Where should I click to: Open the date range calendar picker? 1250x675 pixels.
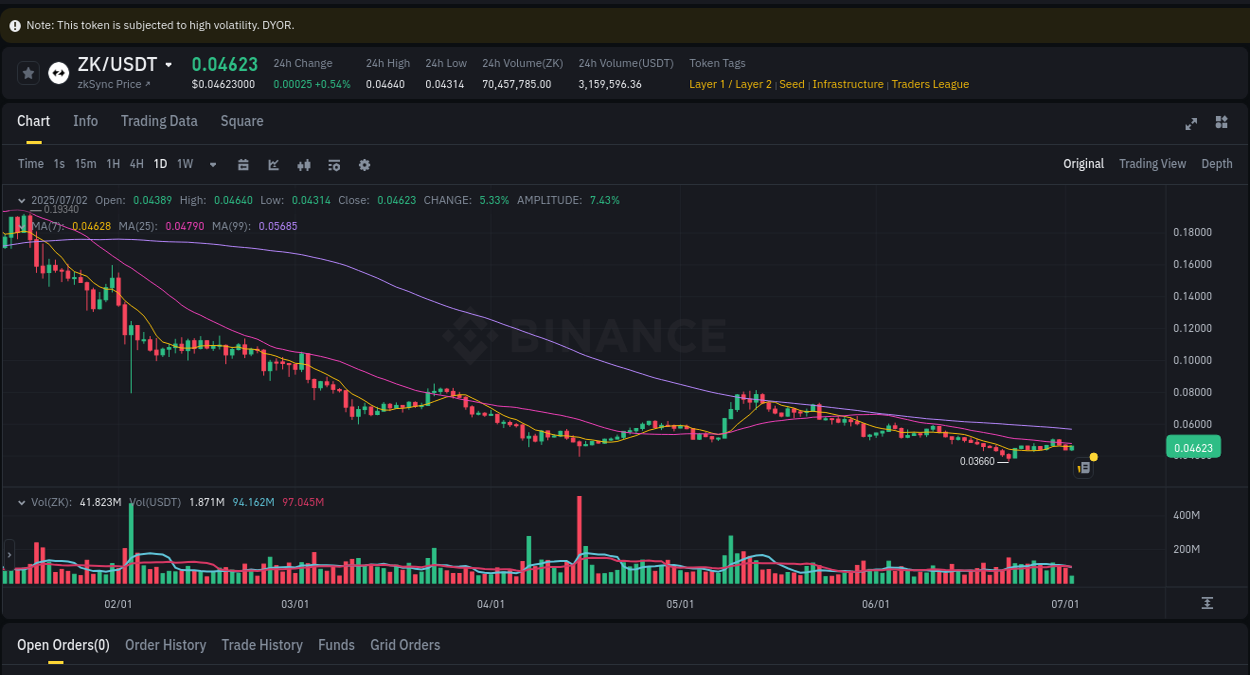243,164
